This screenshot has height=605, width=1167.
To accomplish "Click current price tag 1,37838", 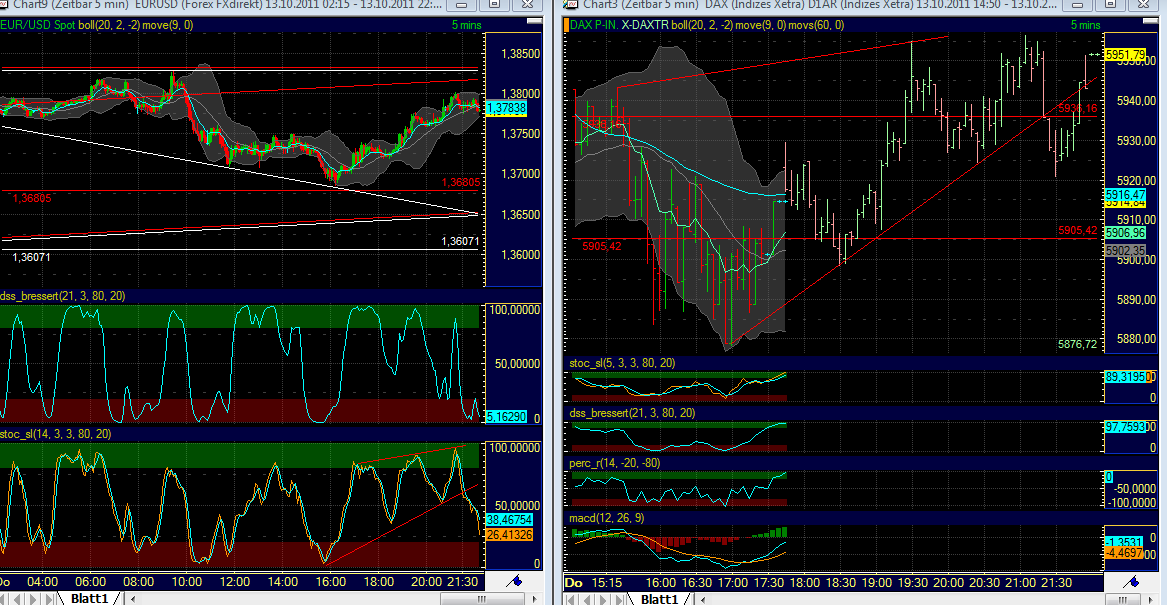I will (506, 108).
